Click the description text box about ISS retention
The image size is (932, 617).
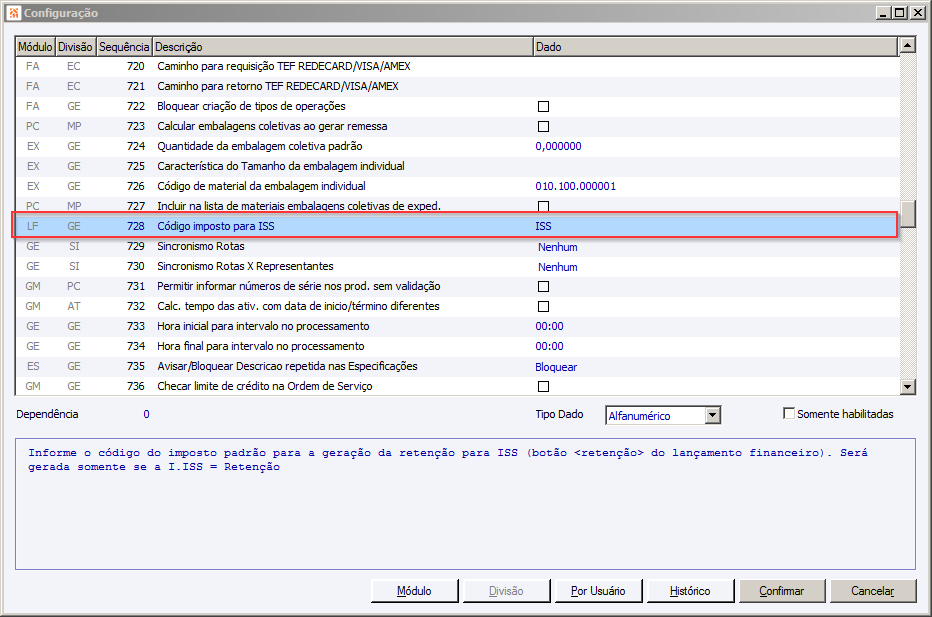(x=465, y=504)
